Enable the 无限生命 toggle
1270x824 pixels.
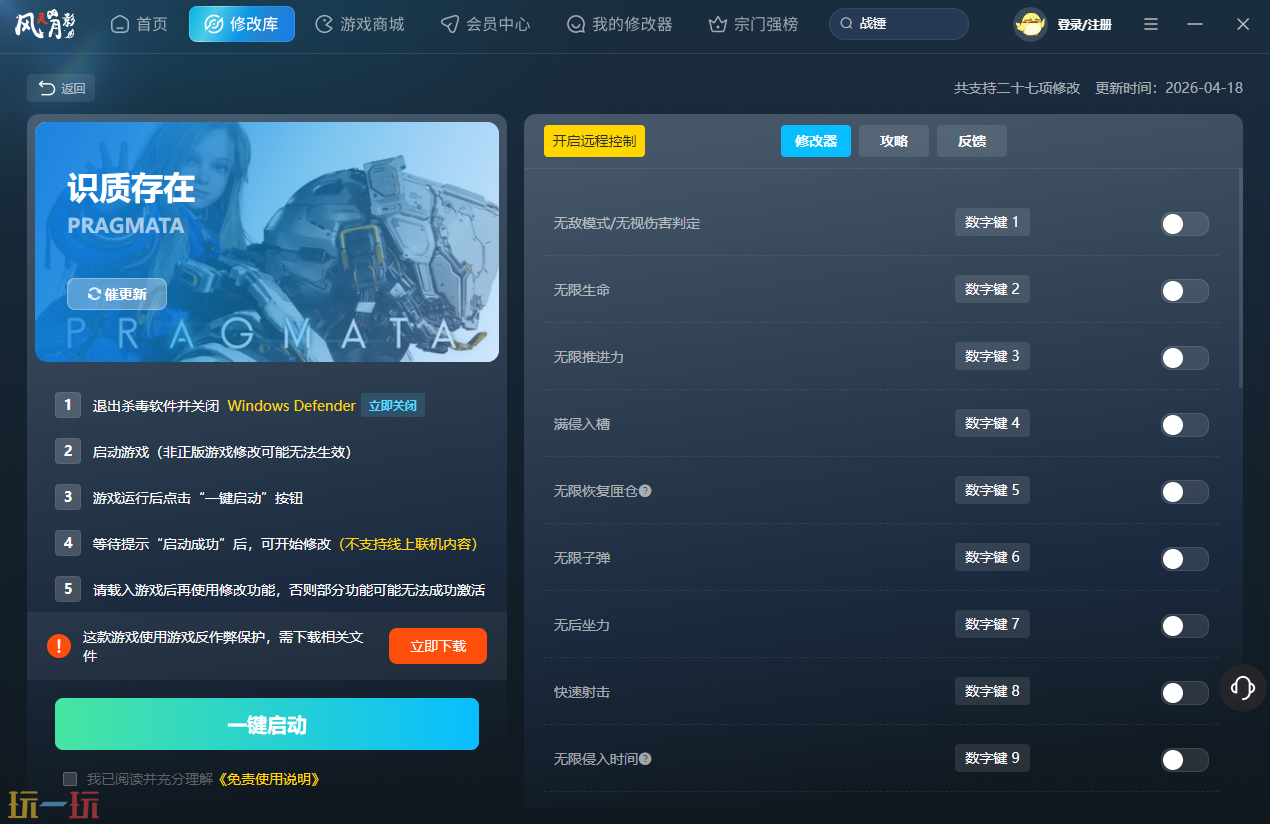tap(1184, 291)
